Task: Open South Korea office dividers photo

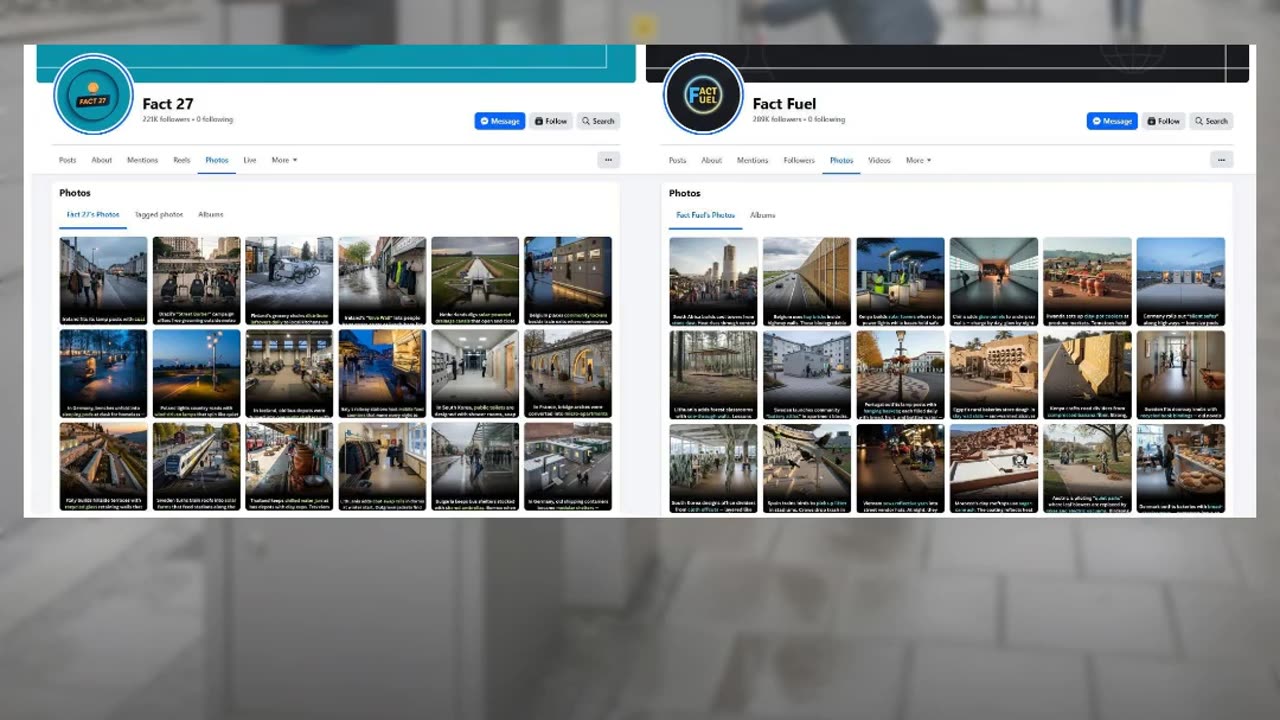Action: [713, 468]
